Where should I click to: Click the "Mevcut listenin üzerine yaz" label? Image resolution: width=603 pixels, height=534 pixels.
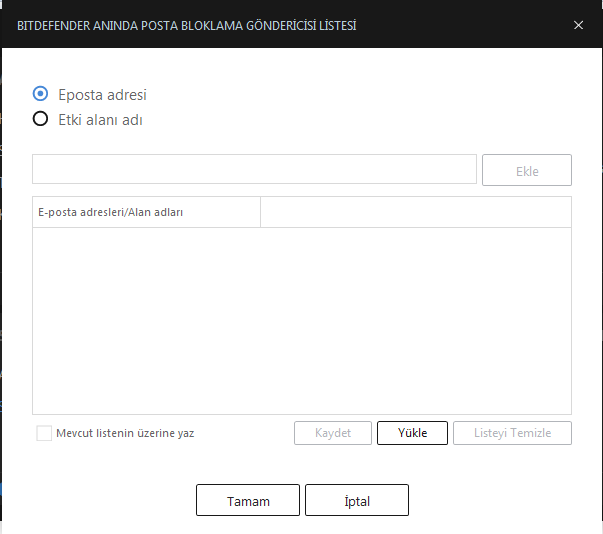[126, 433]
